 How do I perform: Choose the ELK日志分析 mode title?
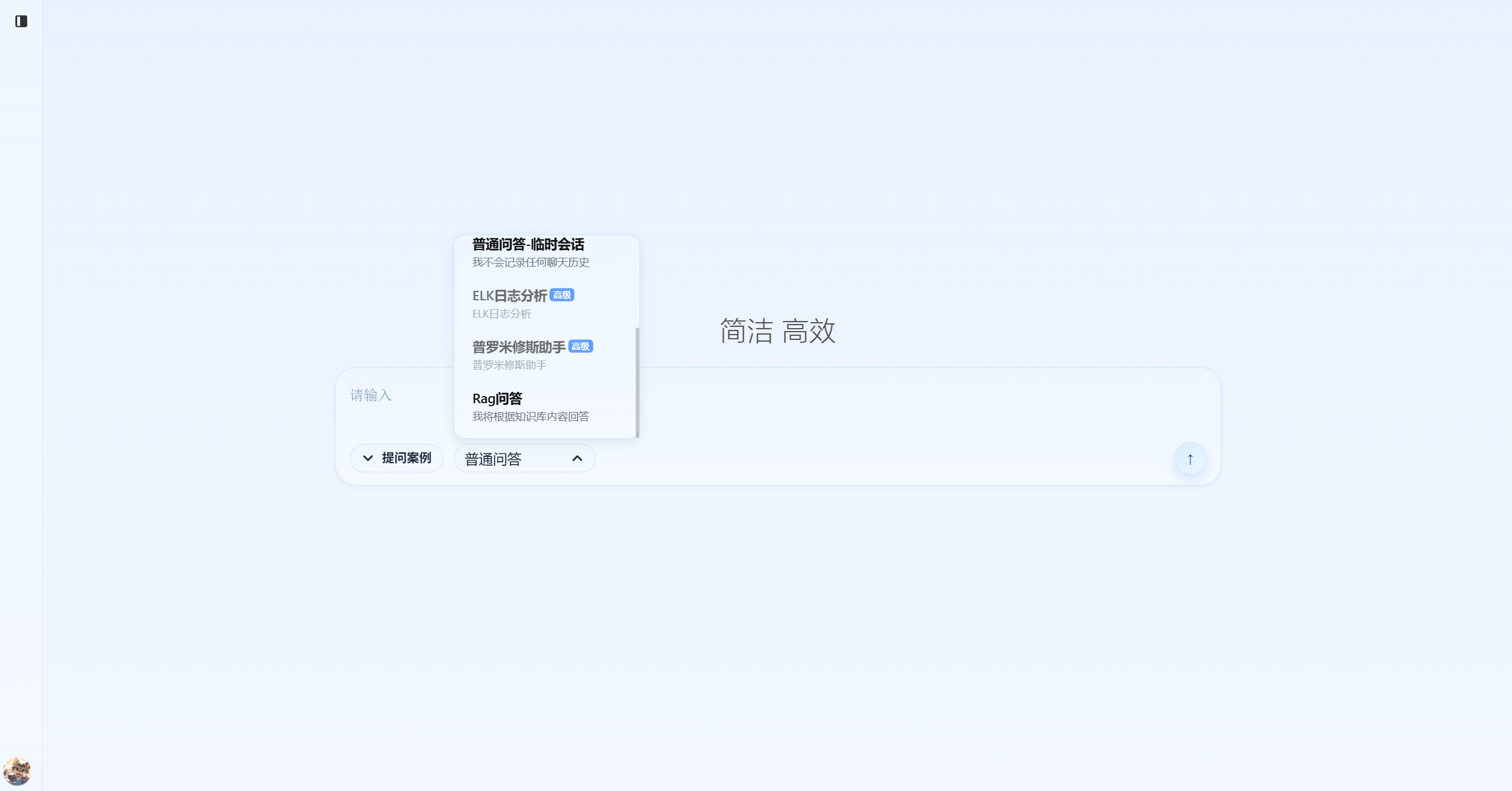point(509,296)
